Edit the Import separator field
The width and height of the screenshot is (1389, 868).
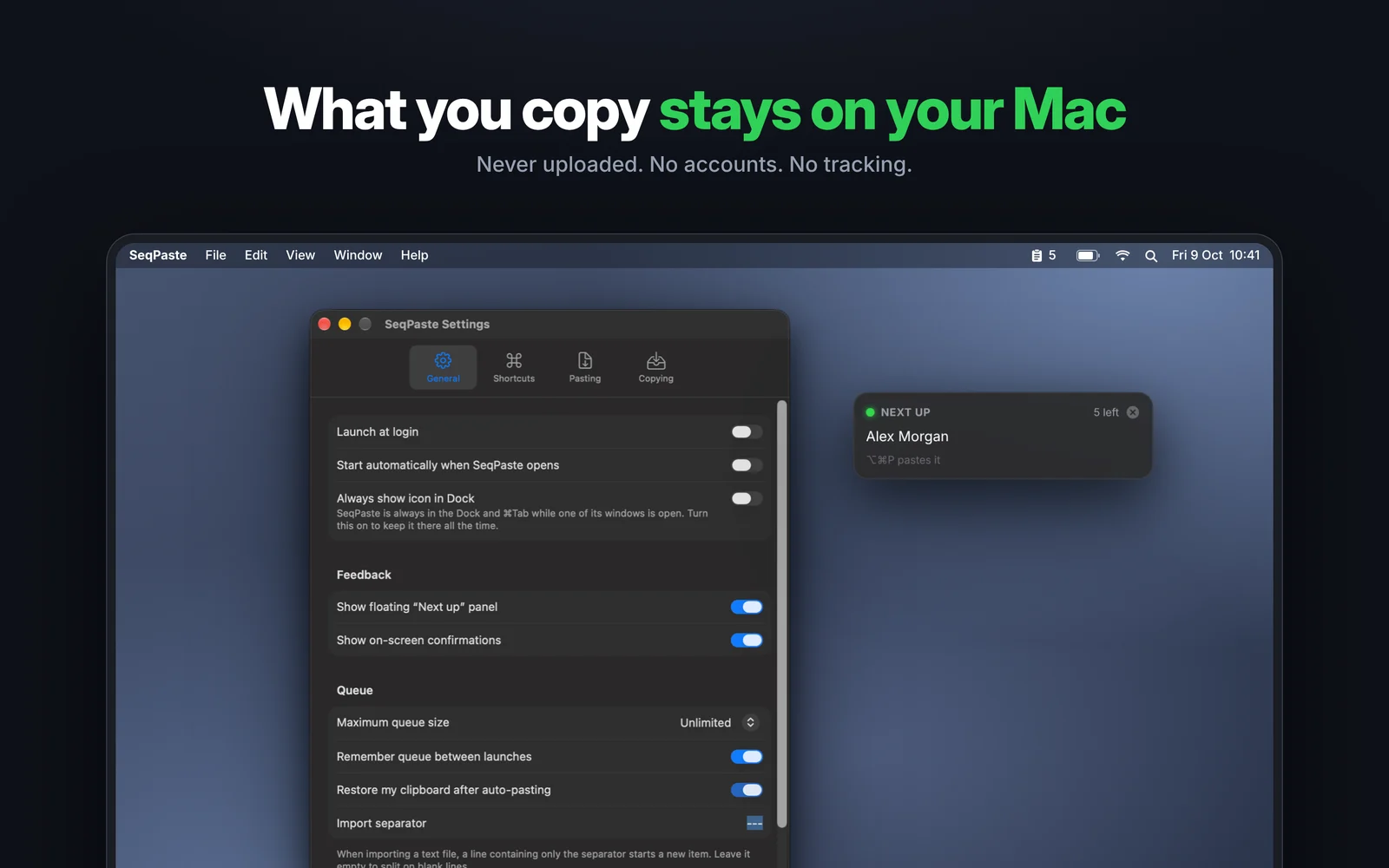coord(754,823)
